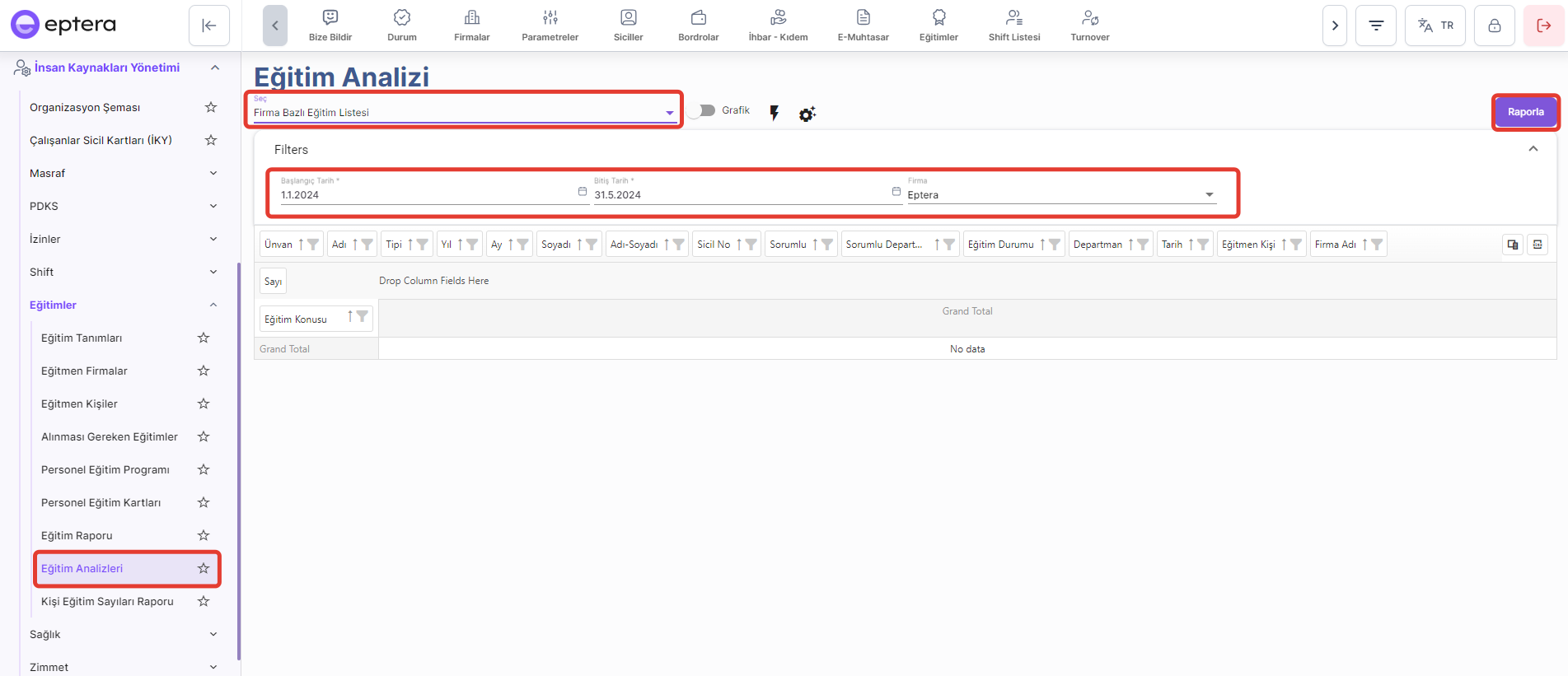Collapse the Filters panel chevron
This screenshot has height=676, width=1568.
[1533, 149]
